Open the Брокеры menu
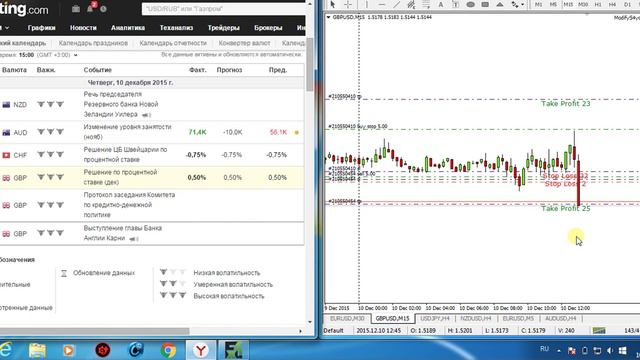This screenshot has height=360, width=640. click(268, 28)
